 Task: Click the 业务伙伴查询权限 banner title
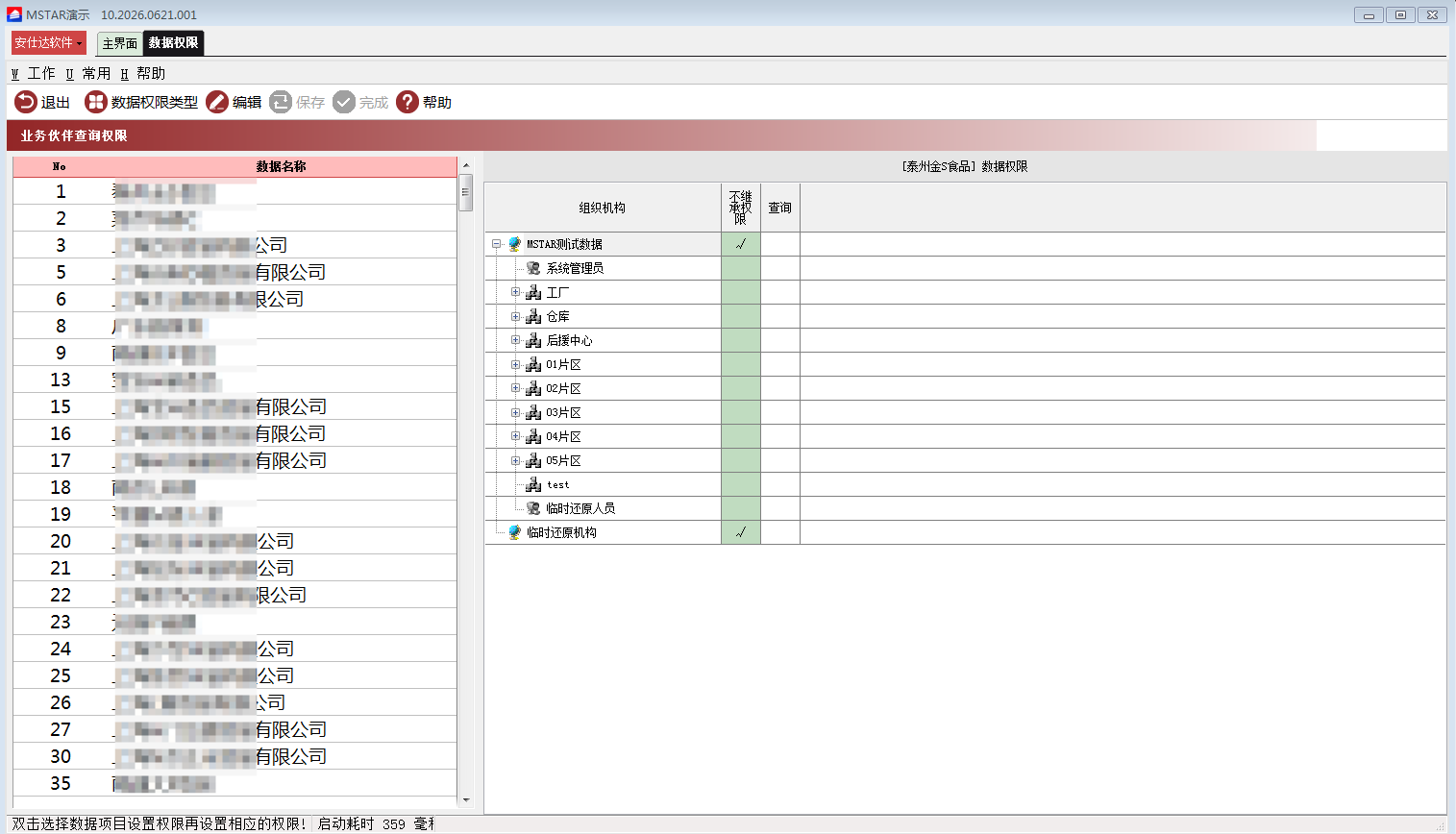[x=74, y=135]
